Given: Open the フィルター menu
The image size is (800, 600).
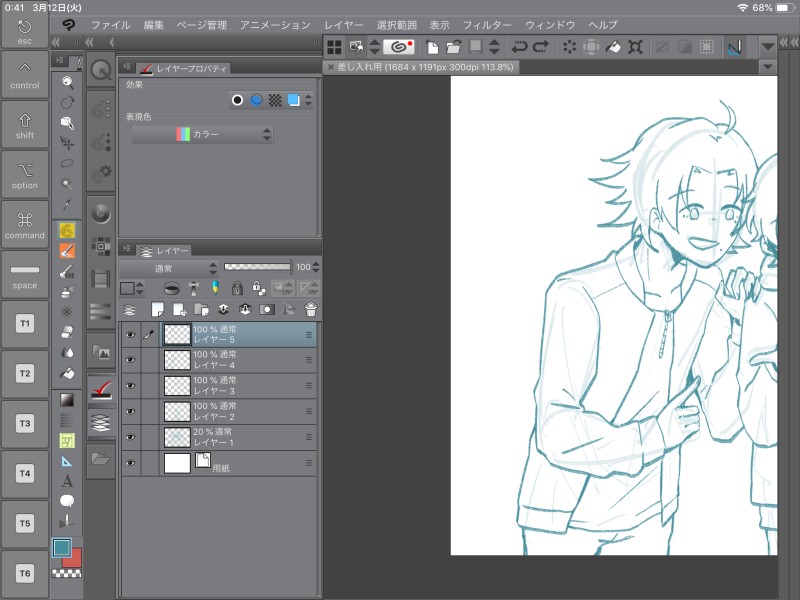Looking at the screenshot, I should click(x=487, y=24).
